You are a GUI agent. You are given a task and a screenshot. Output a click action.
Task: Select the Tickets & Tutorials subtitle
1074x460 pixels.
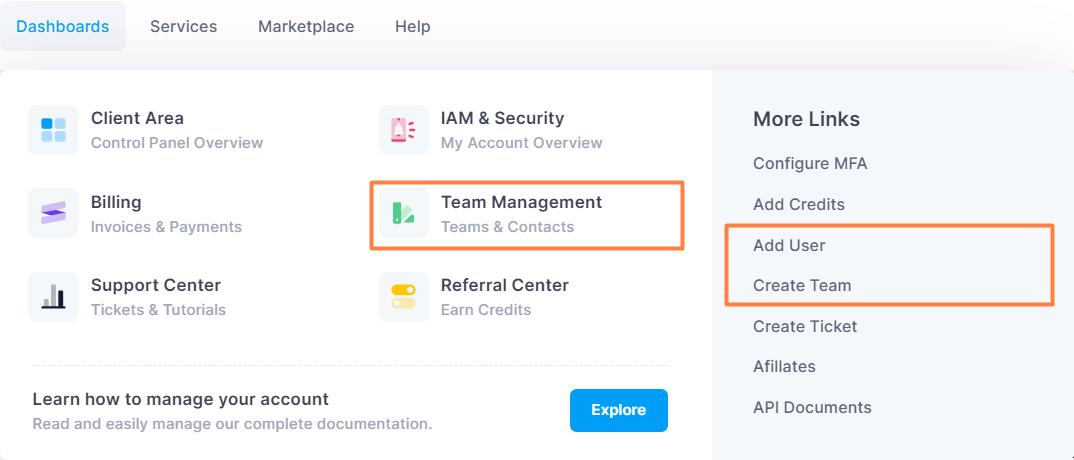point(158,310)
